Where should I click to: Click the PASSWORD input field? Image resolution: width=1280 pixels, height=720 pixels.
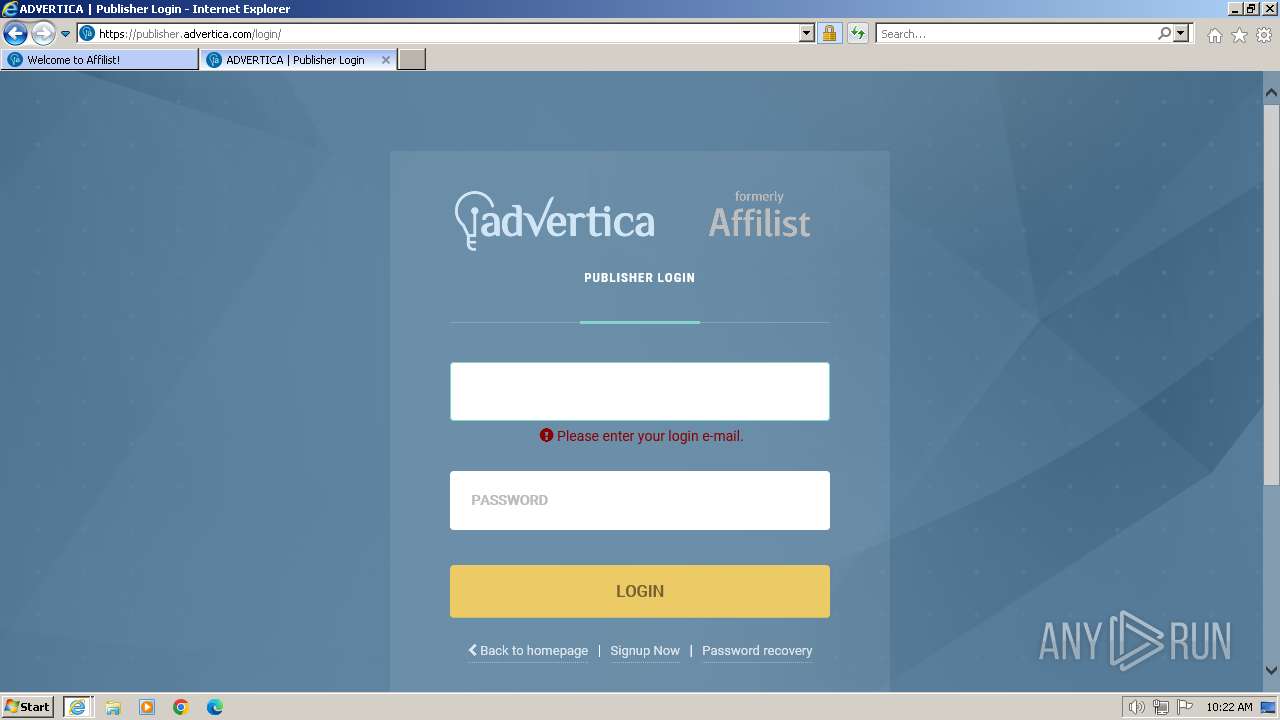pyautogui.click(x=640, y=500)
